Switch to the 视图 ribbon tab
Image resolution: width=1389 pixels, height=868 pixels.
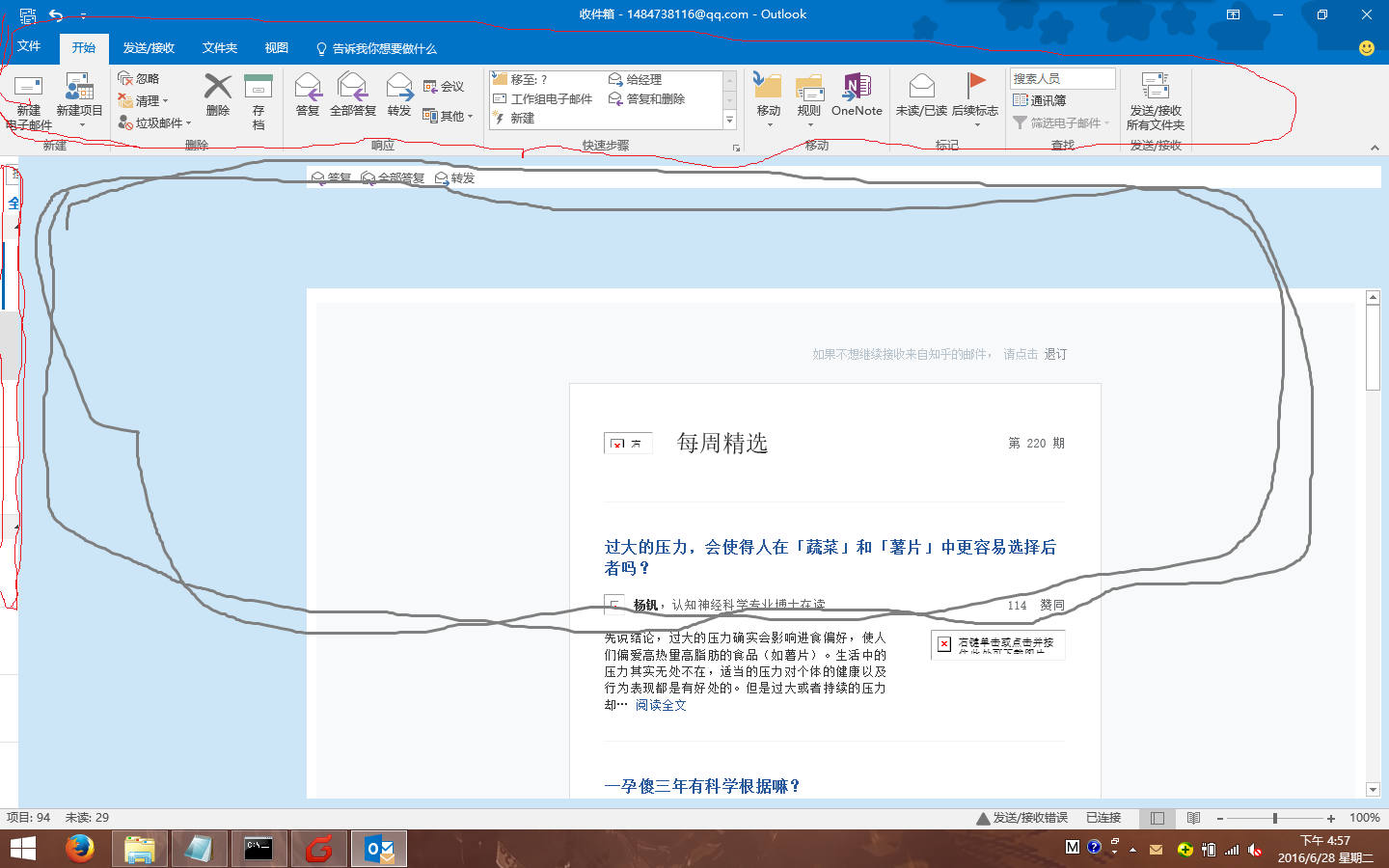tap(276, 47)
